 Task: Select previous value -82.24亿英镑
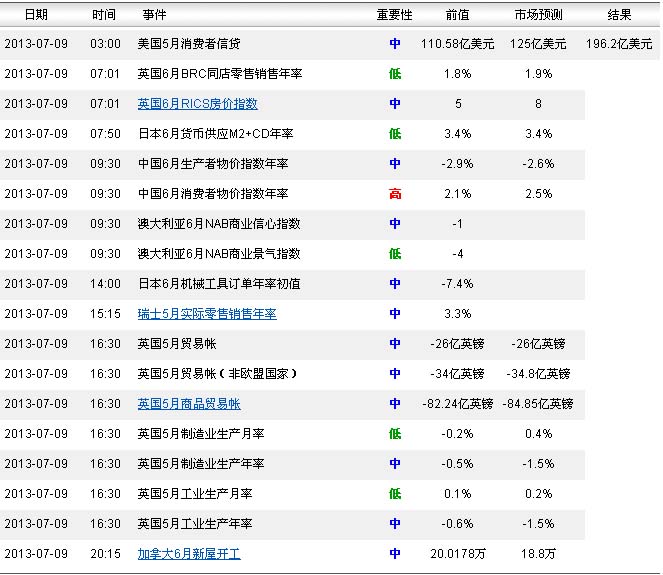tap(458, 404)
